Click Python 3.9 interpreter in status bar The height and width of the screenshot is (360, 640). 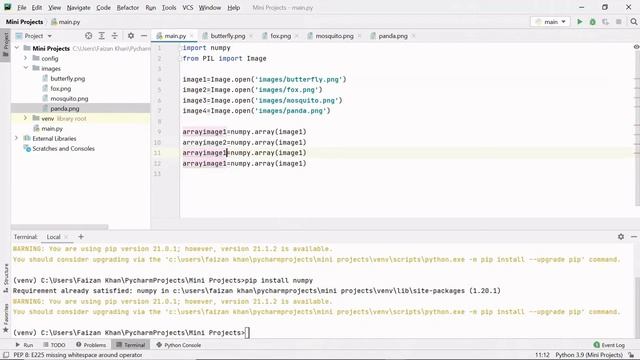coord(589,355)
